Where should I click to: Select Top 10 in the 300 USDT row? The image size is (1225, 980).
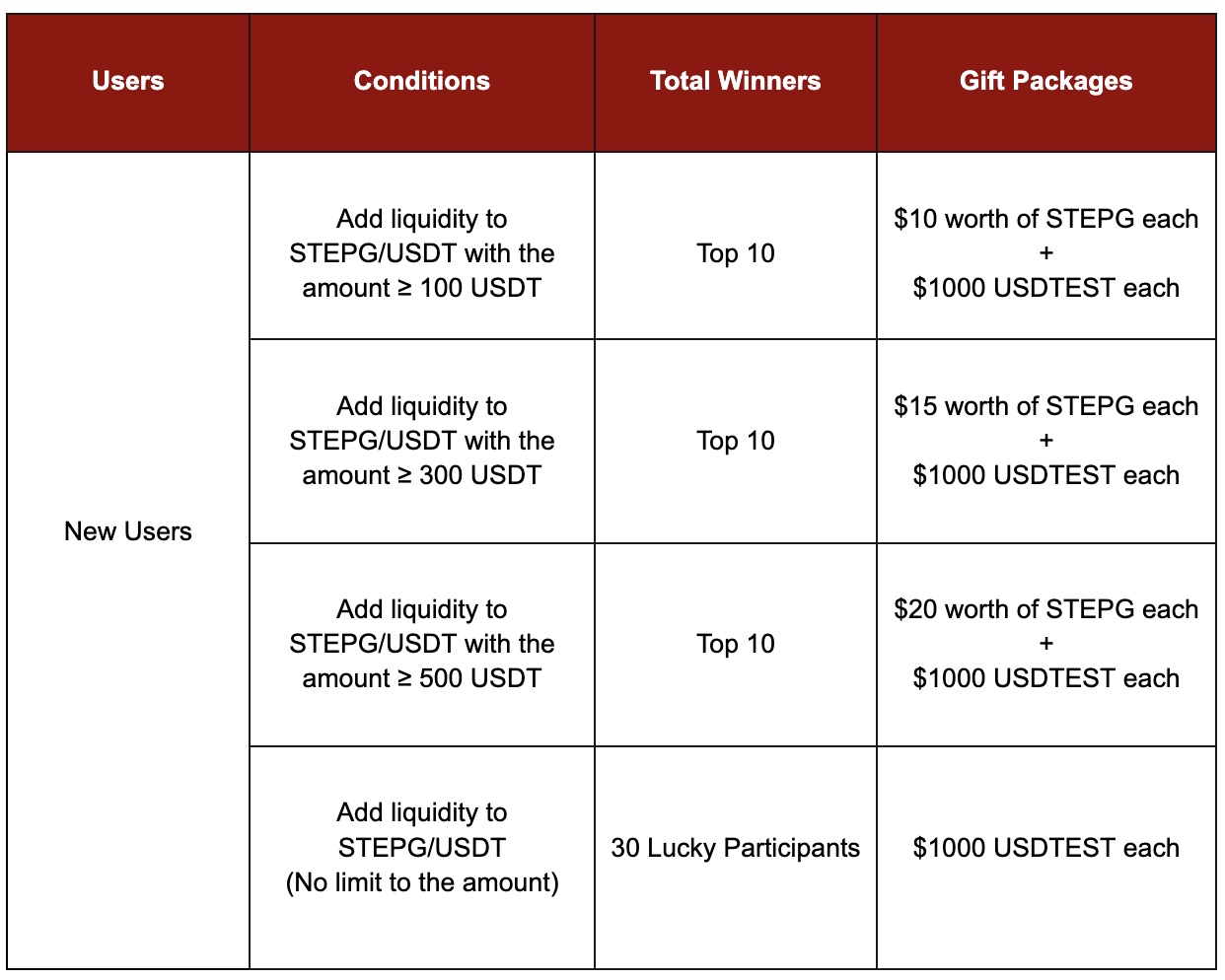click(x=736, y=441)
